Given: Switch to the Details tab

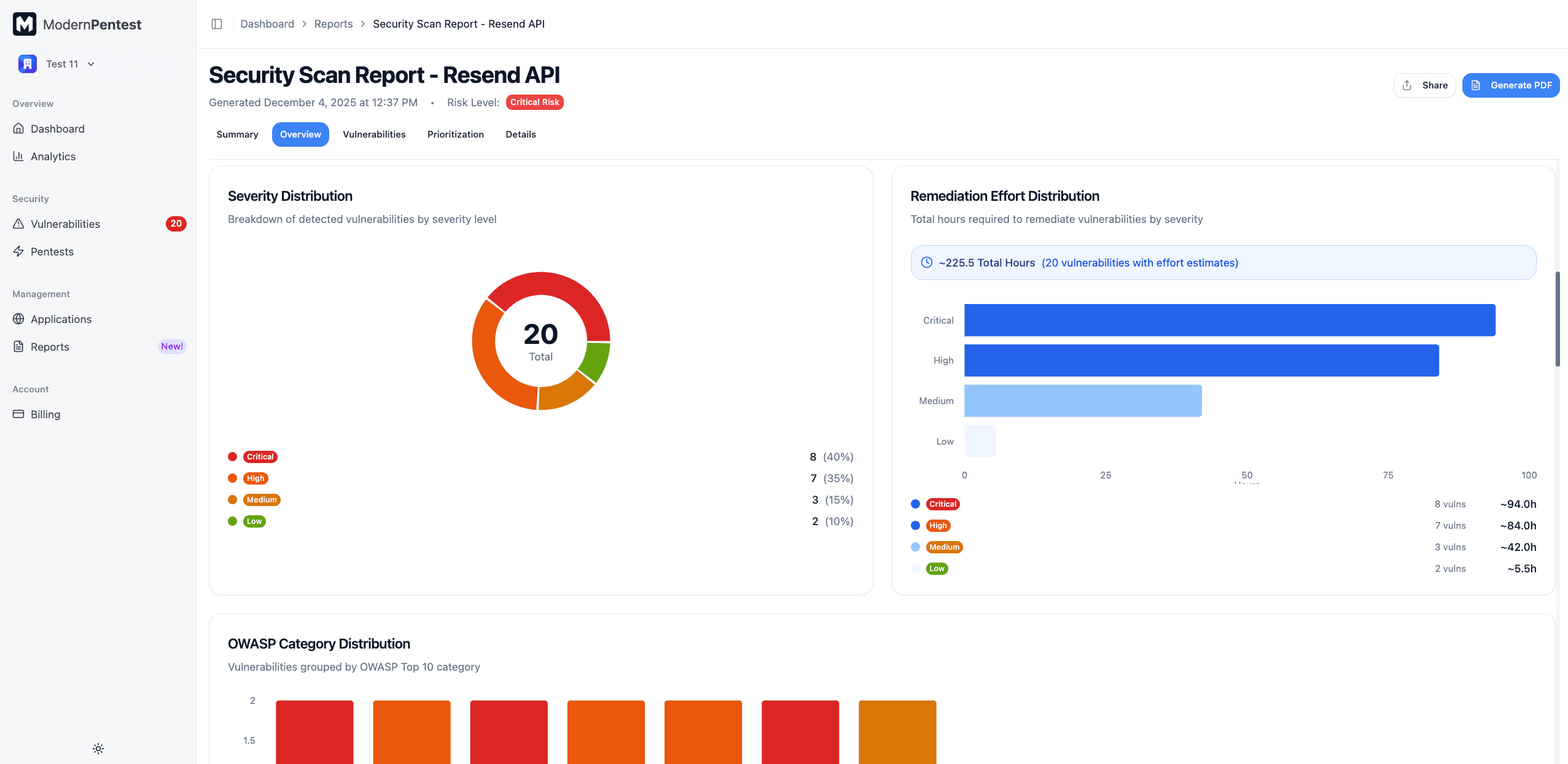Looking at the screenshot, I should point(520,134).
